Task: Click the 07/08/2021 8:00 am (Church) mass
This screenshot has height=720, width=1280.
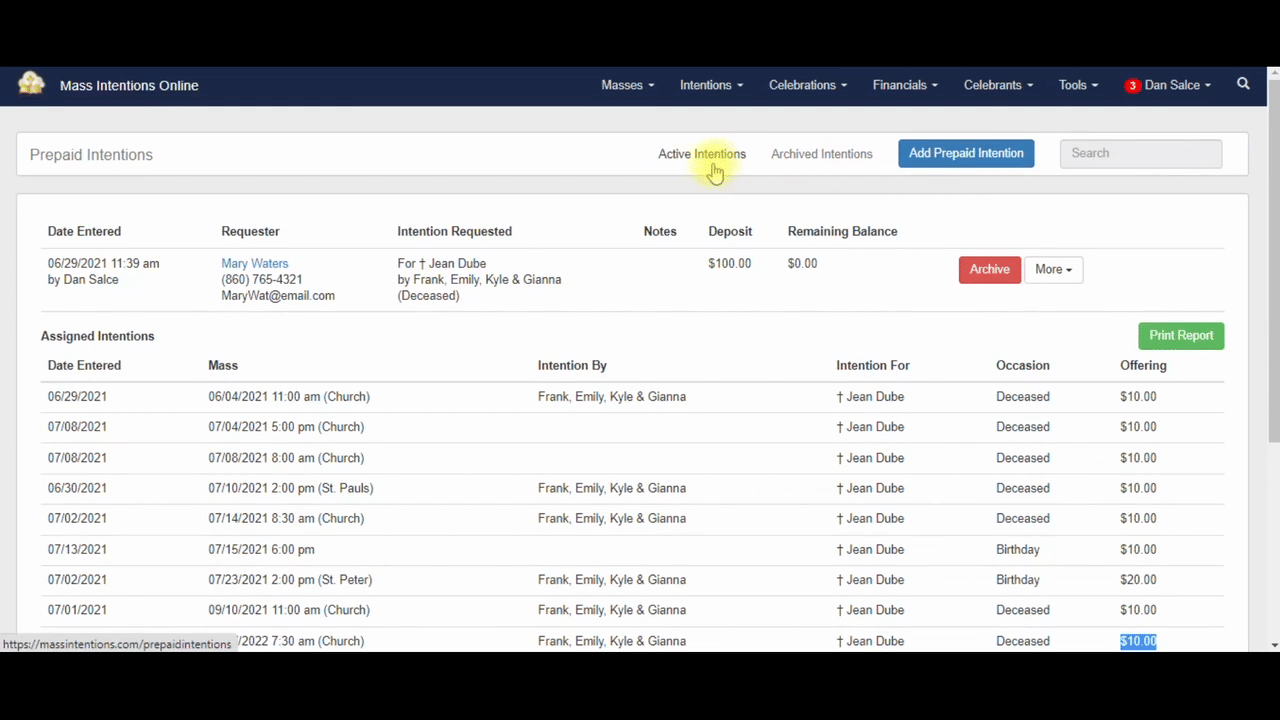Action: [286, 457]
